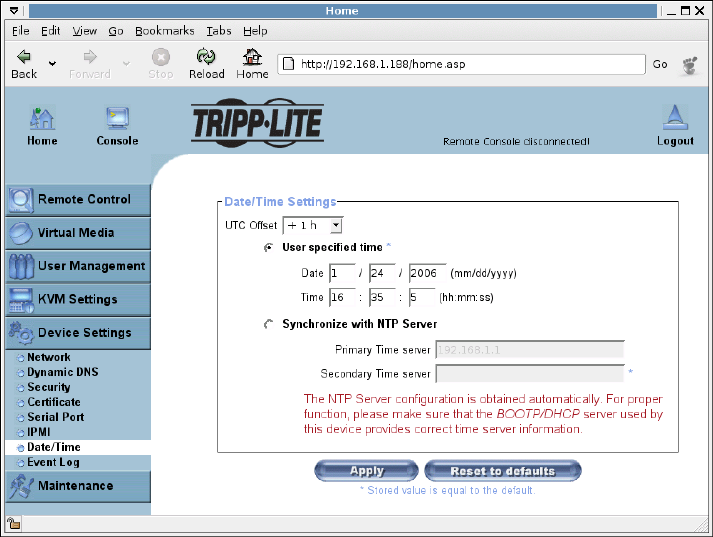The width and height of the screenshot is (713, 537).
Task: Open Remote Control section icon
Action: [20, 200]
